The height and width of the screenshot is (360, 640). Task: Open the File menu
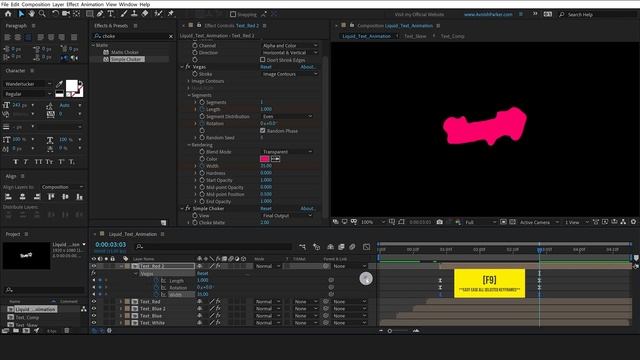(5, 4)
